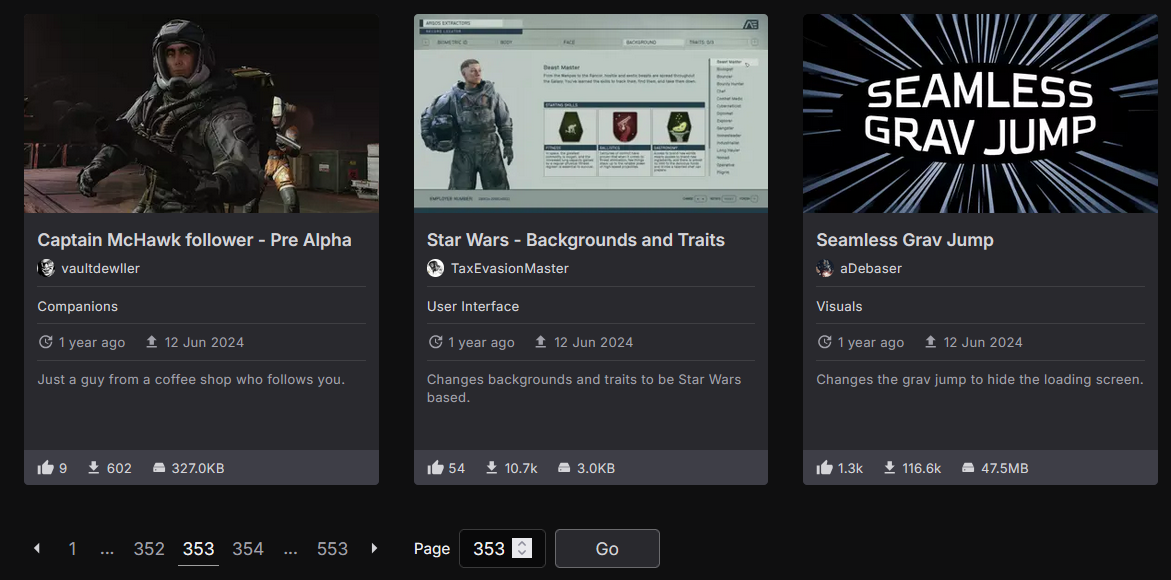Jump to page 352
1171x580 pixels.
click(149, 549)
